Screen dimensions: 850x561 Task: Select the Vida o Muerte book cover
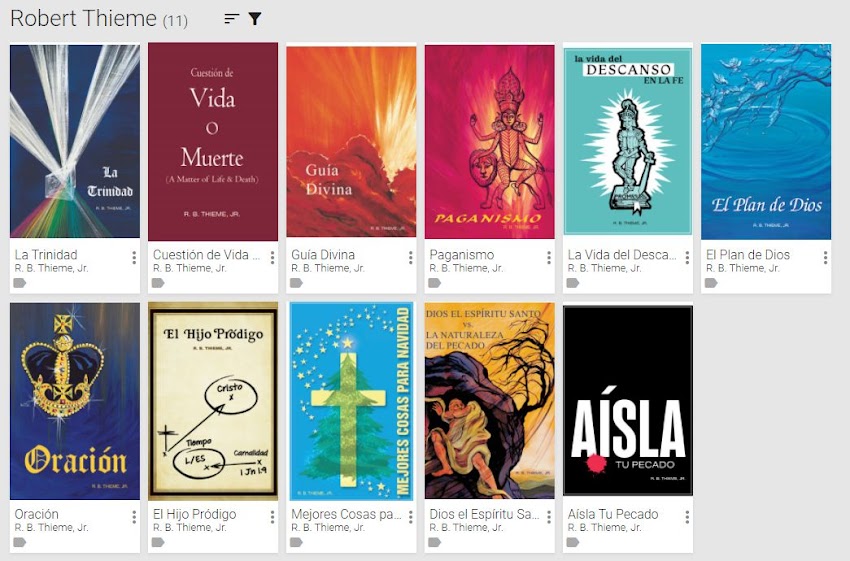(213, 141)
